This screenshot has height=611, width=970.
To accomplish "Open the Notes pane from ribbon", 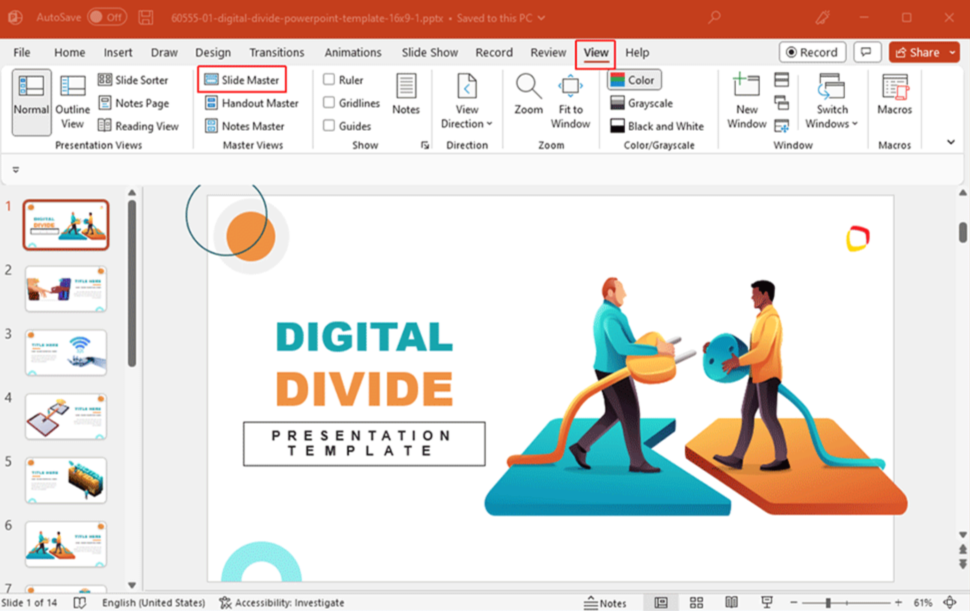I will point(406,95).
